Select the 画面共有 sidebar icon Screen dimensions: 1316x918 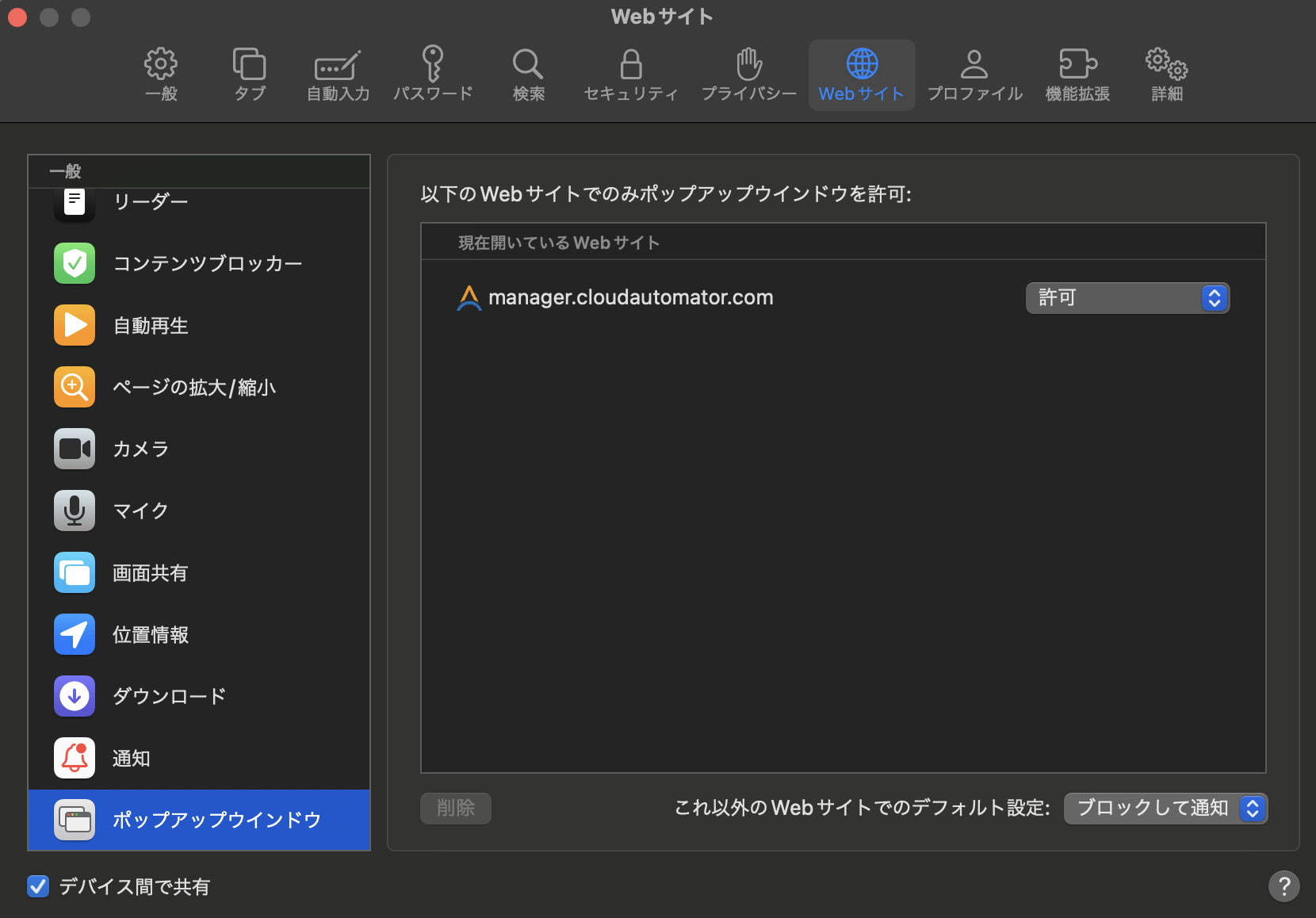coord(74,572)
